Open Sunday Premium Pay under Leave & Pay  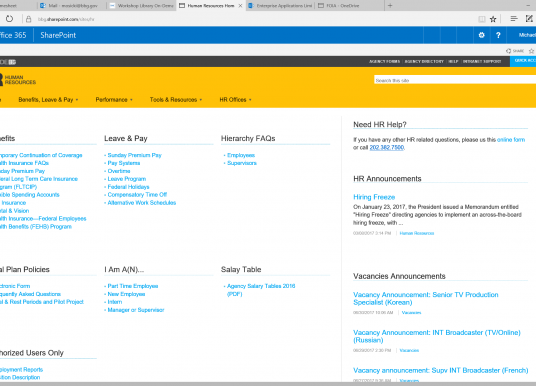134,155
